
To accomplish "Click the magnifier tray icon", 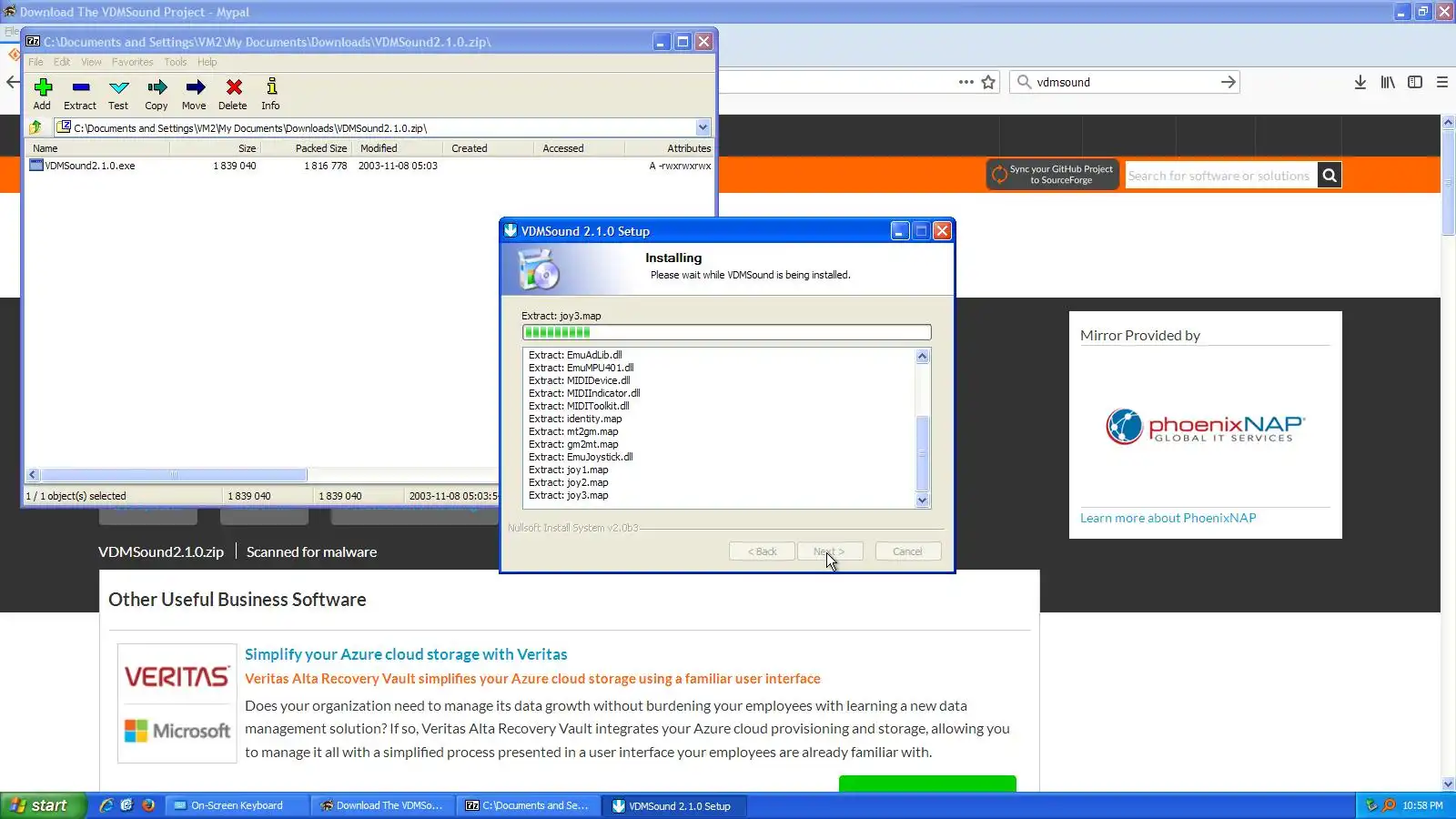I will (1389, 805).
